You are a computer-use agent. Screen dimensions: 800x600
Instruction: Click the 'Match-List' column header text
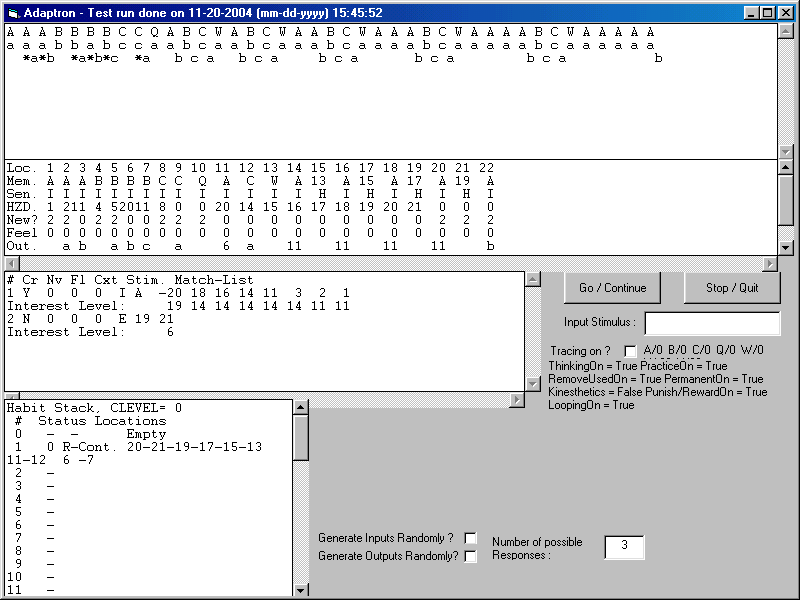click(214, 280)
